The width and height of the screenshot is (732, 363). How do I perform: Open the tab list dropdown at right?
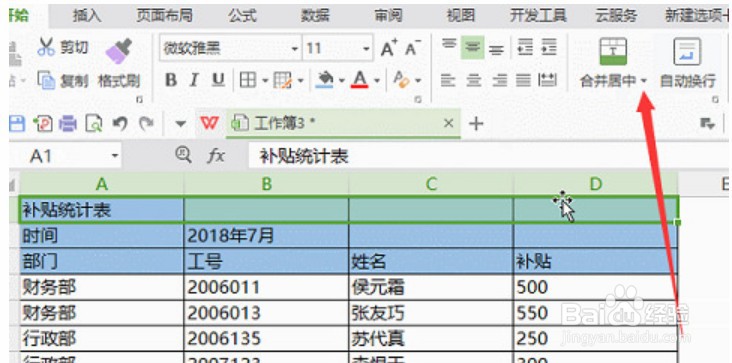pos(708,124)
